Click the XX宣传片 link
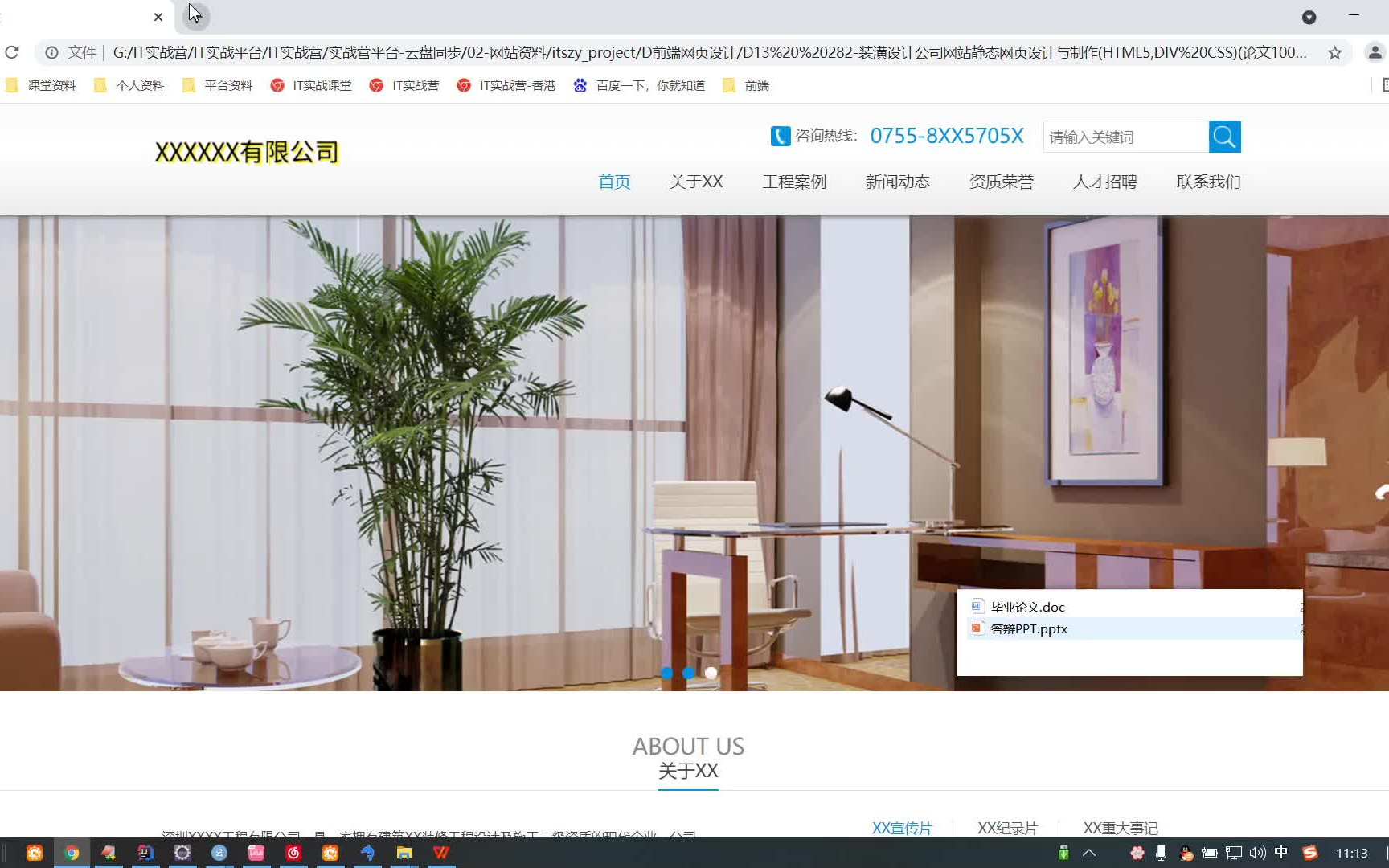The width and height of the screenshot is (1389, 868). point(902,827)
